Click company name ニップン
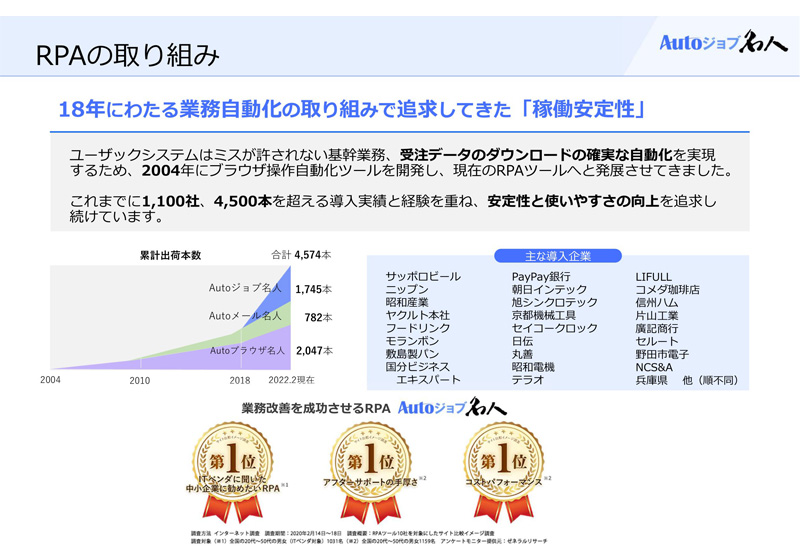The width and height of the screenshot is (800, 559). tap(407, 289)
